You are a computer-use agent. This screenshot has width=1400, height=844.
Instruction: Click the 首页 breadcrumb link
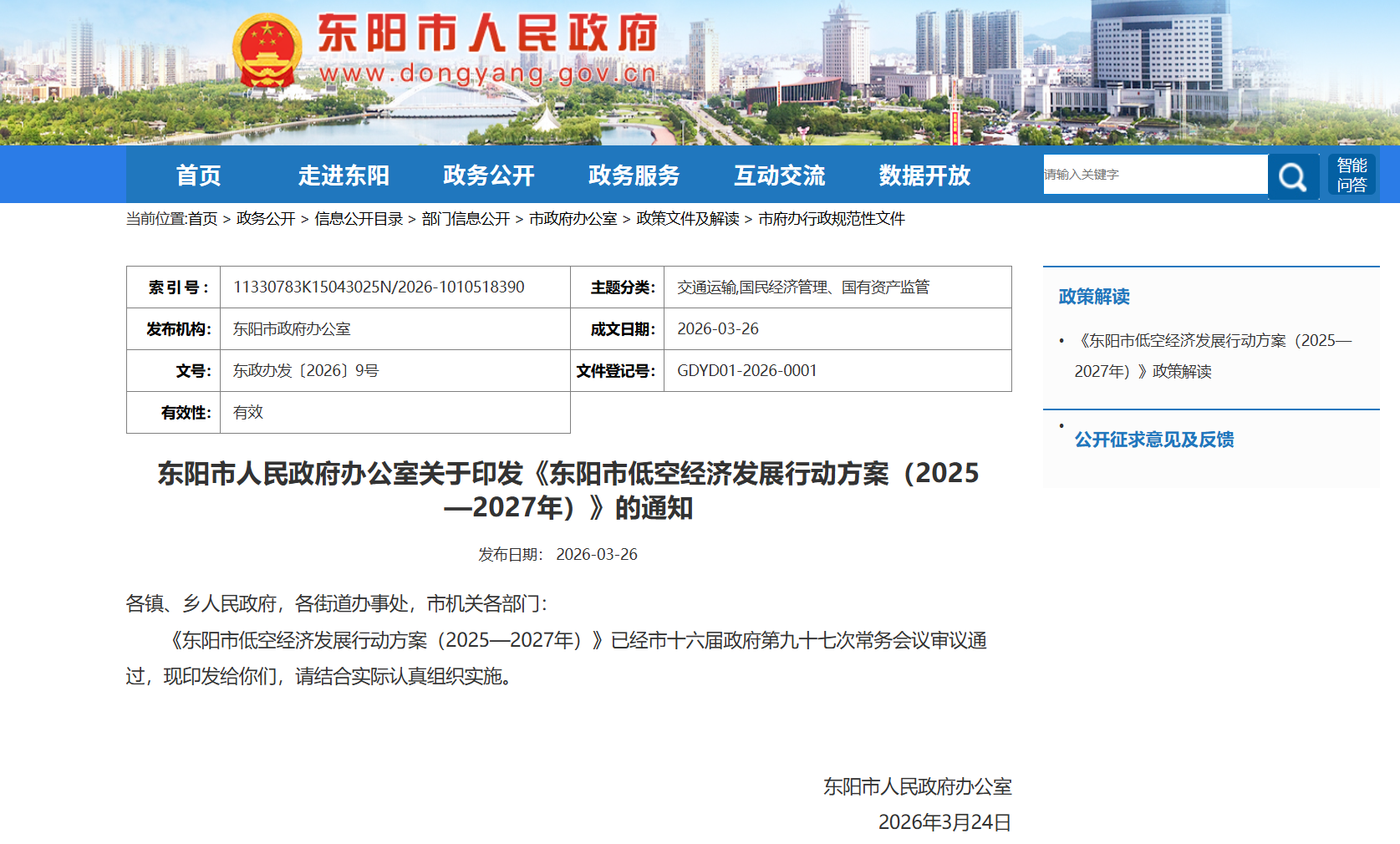(208, 220)
